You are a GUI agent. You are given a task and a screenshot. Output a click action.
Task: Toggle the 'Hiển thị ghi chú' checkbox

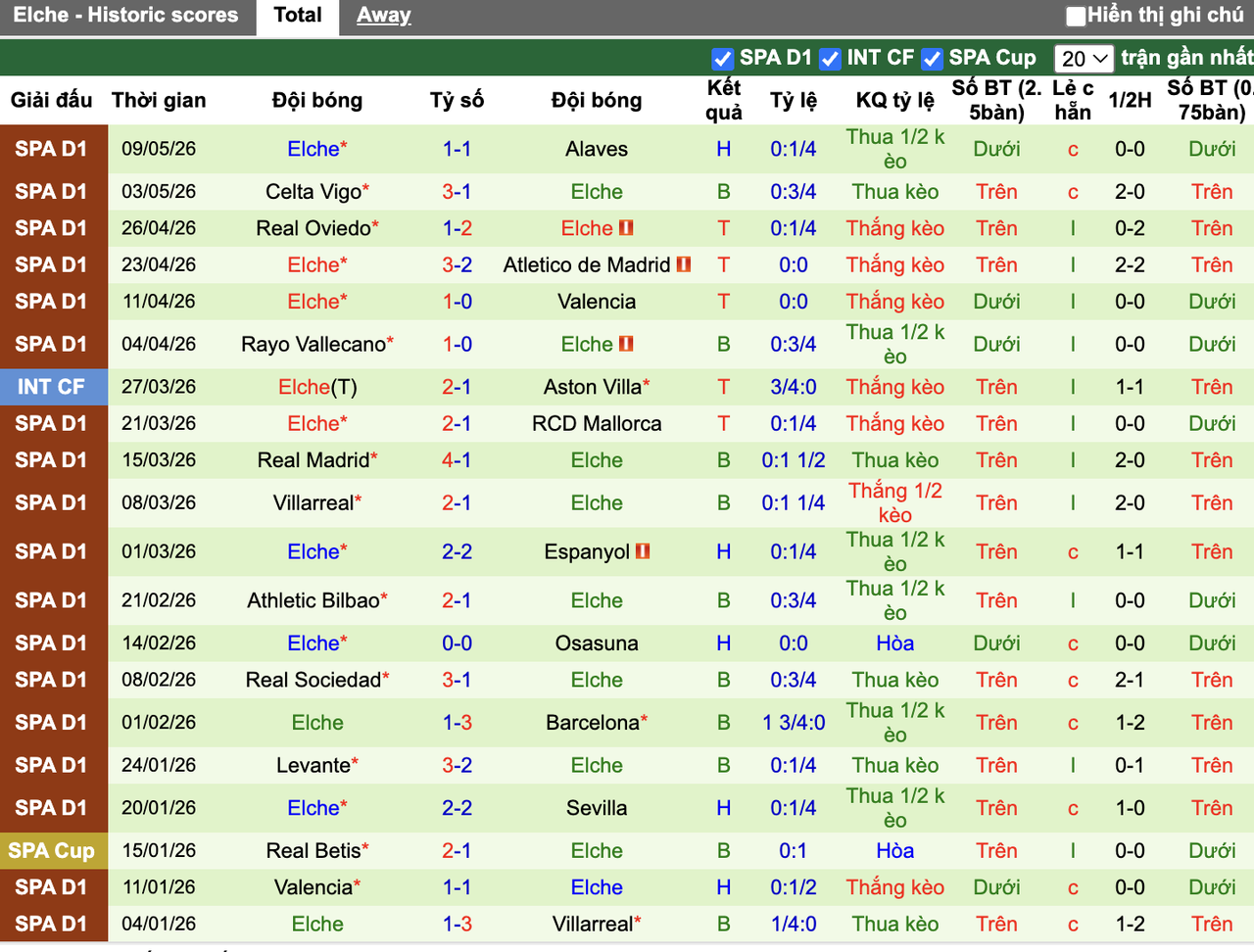click(1076, 16)
